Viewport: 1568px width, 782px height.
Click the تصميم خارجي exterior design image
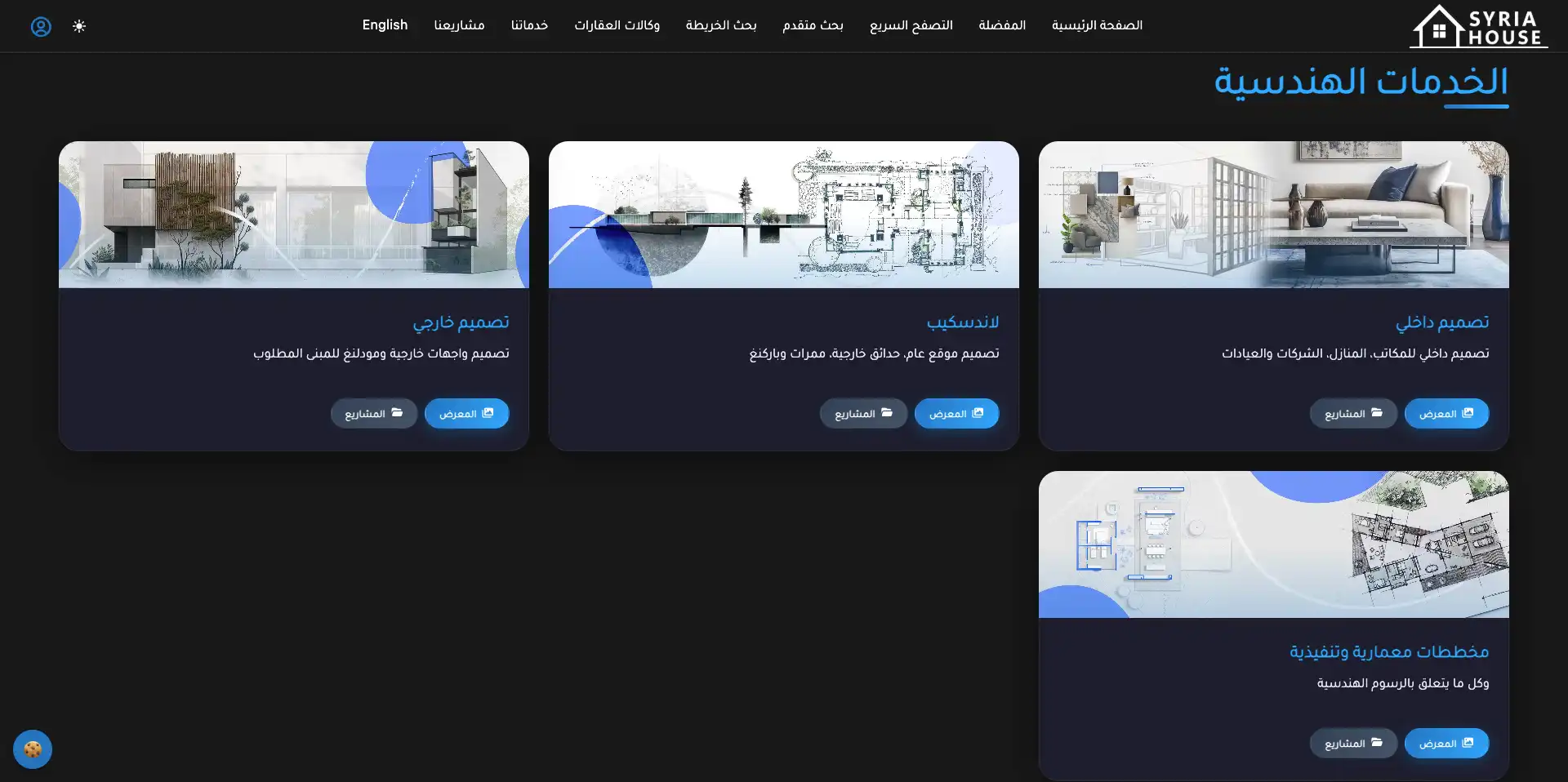pyautogui.click(x=294, y=215)
